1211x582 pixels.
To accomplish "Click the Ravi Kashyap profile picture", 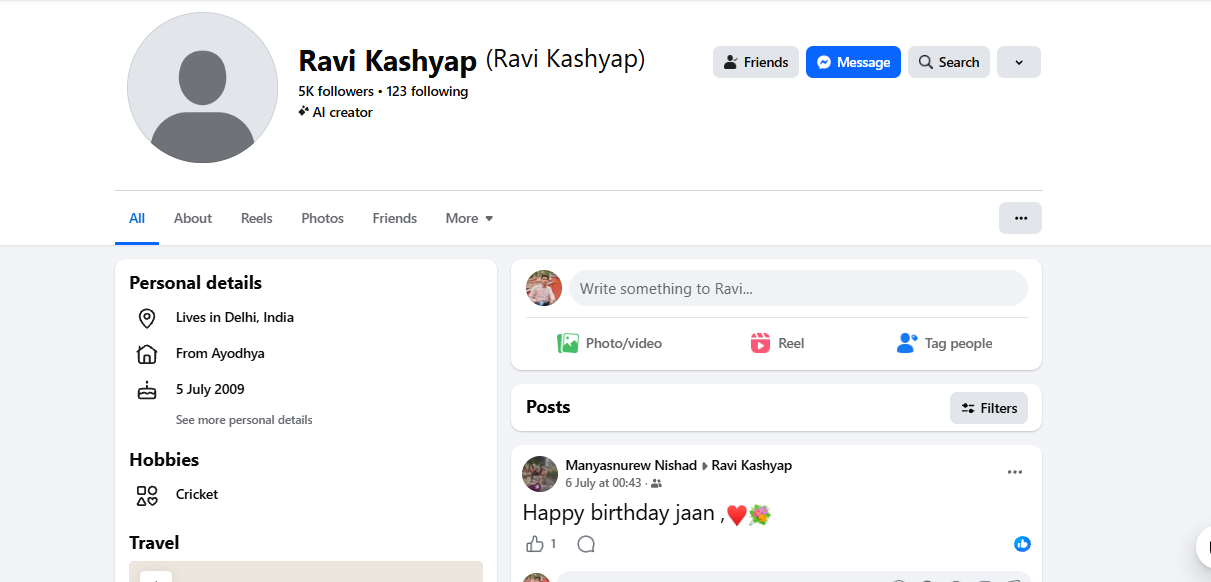I will (202, 88).
